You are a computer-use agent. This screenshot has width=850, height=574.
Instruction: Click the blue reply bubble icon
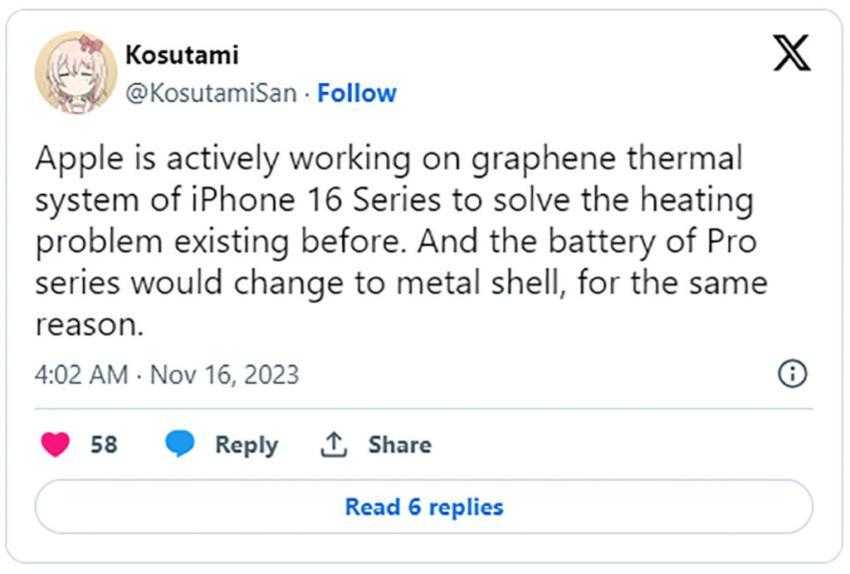(181, 444)
